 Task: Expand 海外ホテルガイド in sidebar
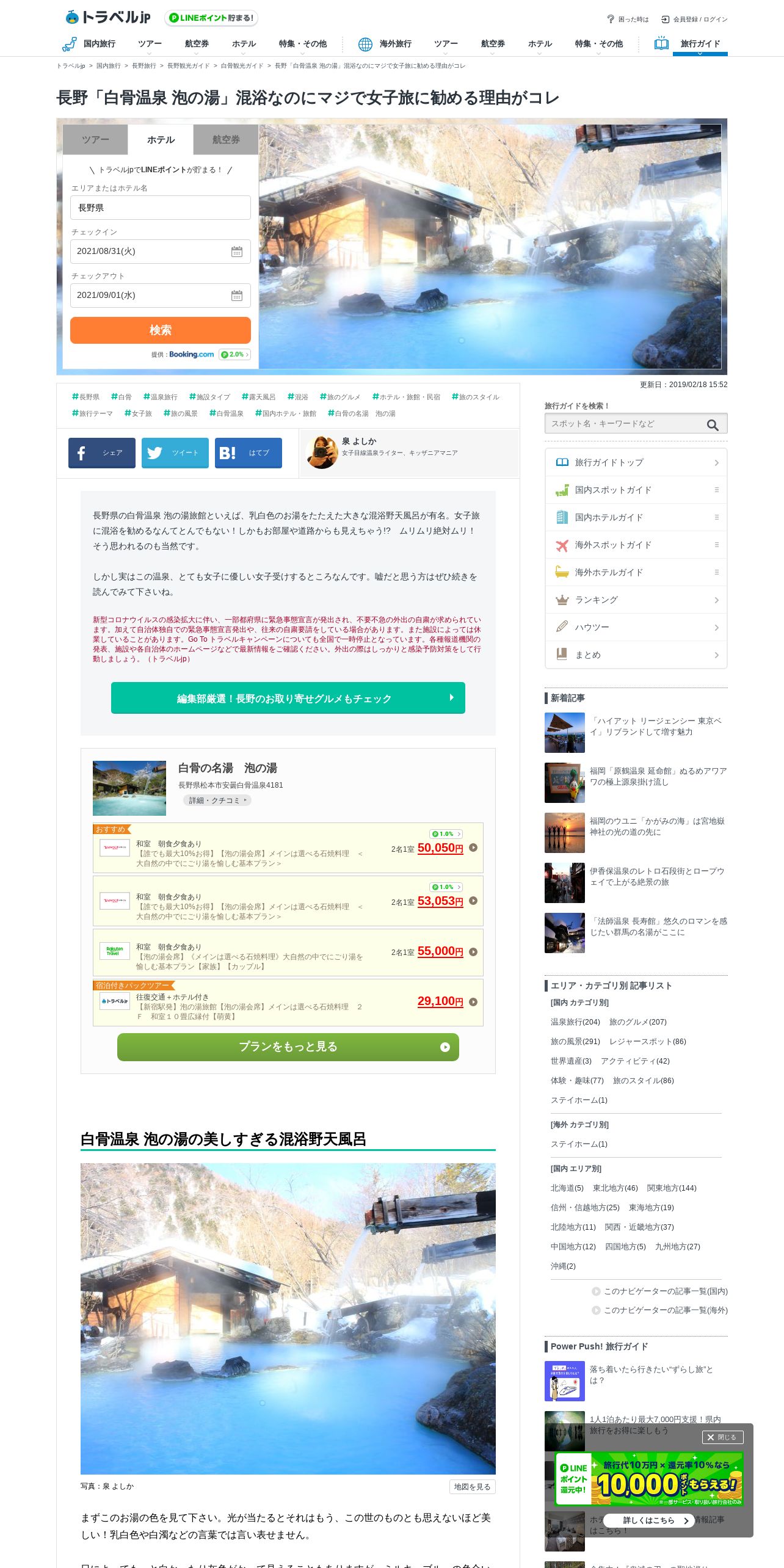[x=636, y=572]
